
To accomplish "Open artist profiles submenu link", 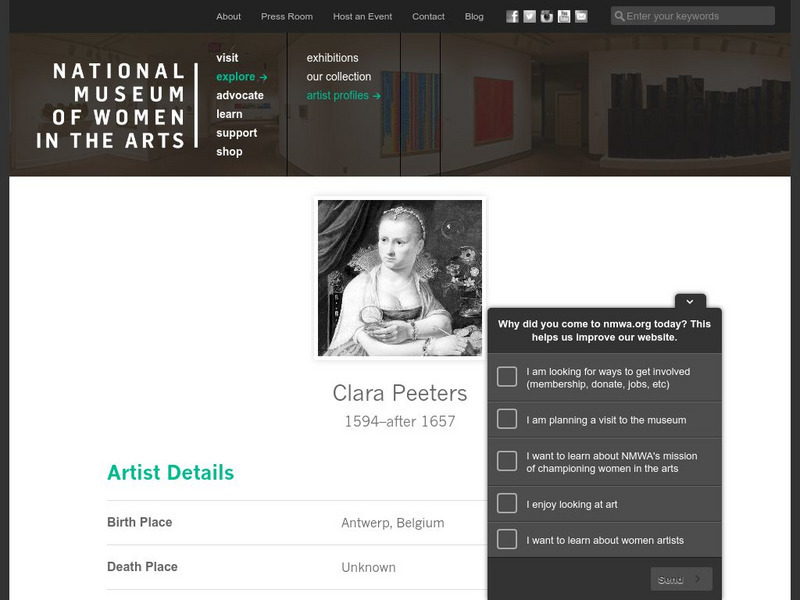I will point(343,95).
